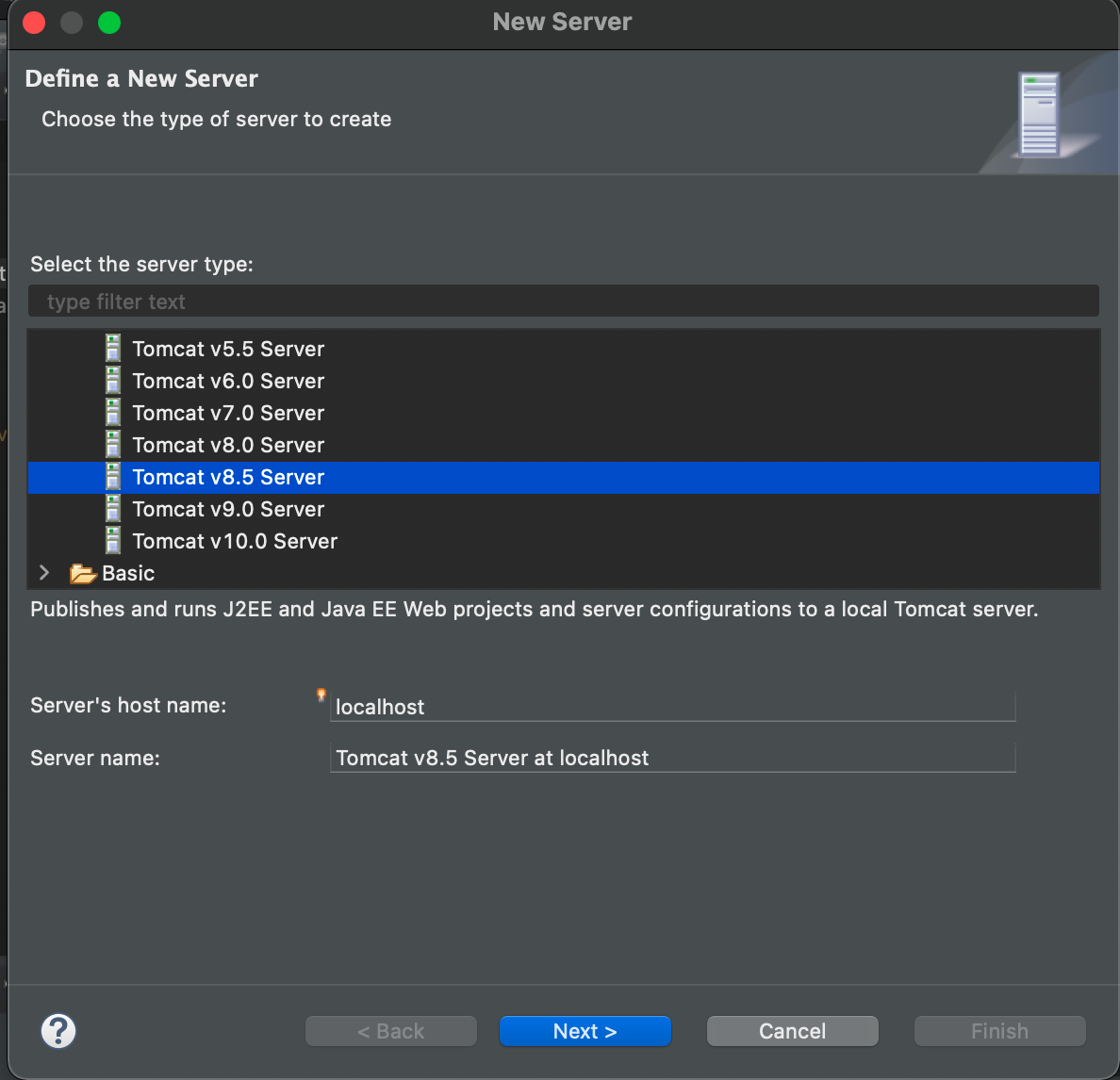
Task: Pick Tomcat v8.0 Server entry
Action: [228, 446]
